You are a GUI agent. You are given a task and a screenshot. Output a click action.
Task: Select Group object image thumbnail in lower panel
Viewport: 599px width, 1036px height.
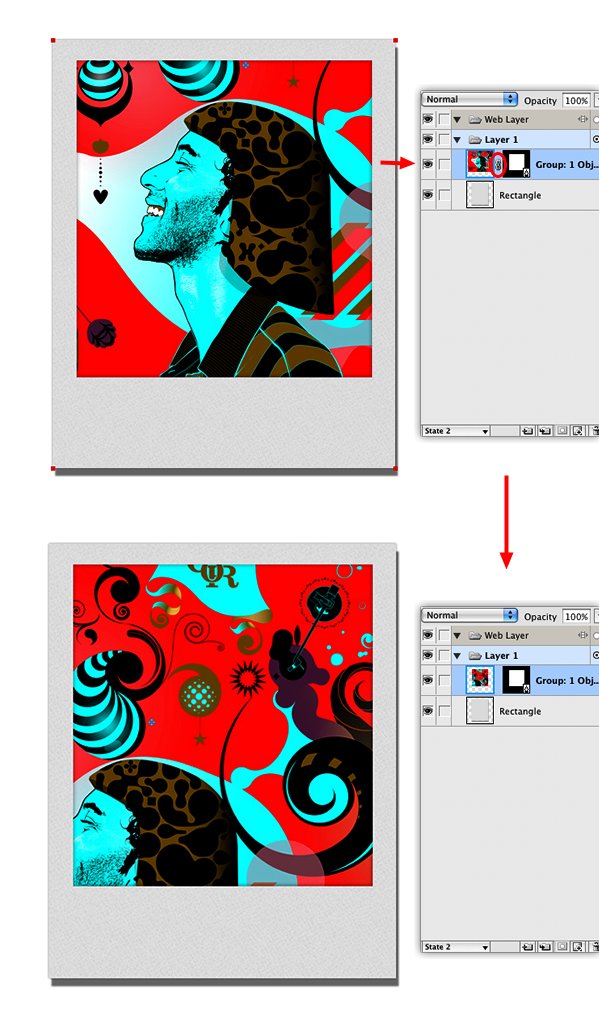tap(480, 680)
